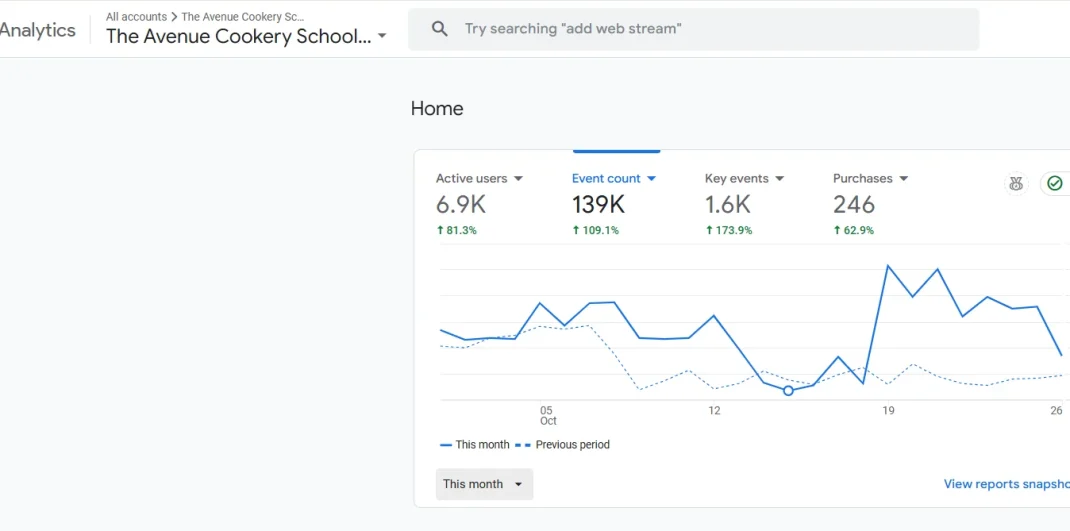Open the Avenue Cookery School property selector
1070x531 pixels.
[x=246, y=36]
